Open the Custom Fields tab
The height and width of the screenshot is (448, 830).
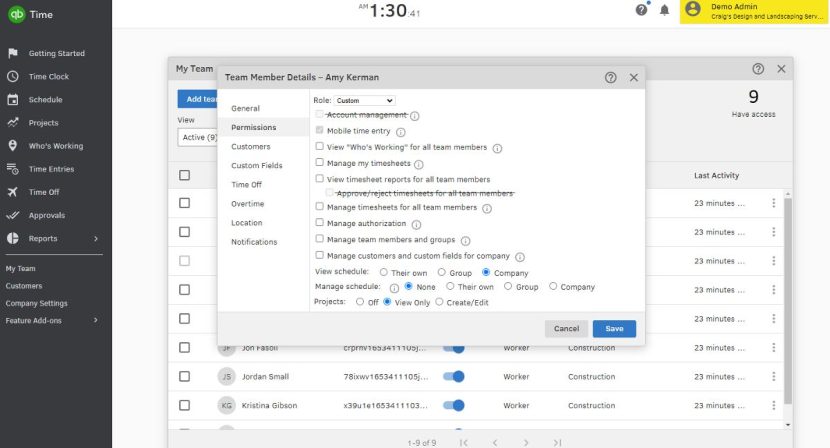tap(256, 166)
